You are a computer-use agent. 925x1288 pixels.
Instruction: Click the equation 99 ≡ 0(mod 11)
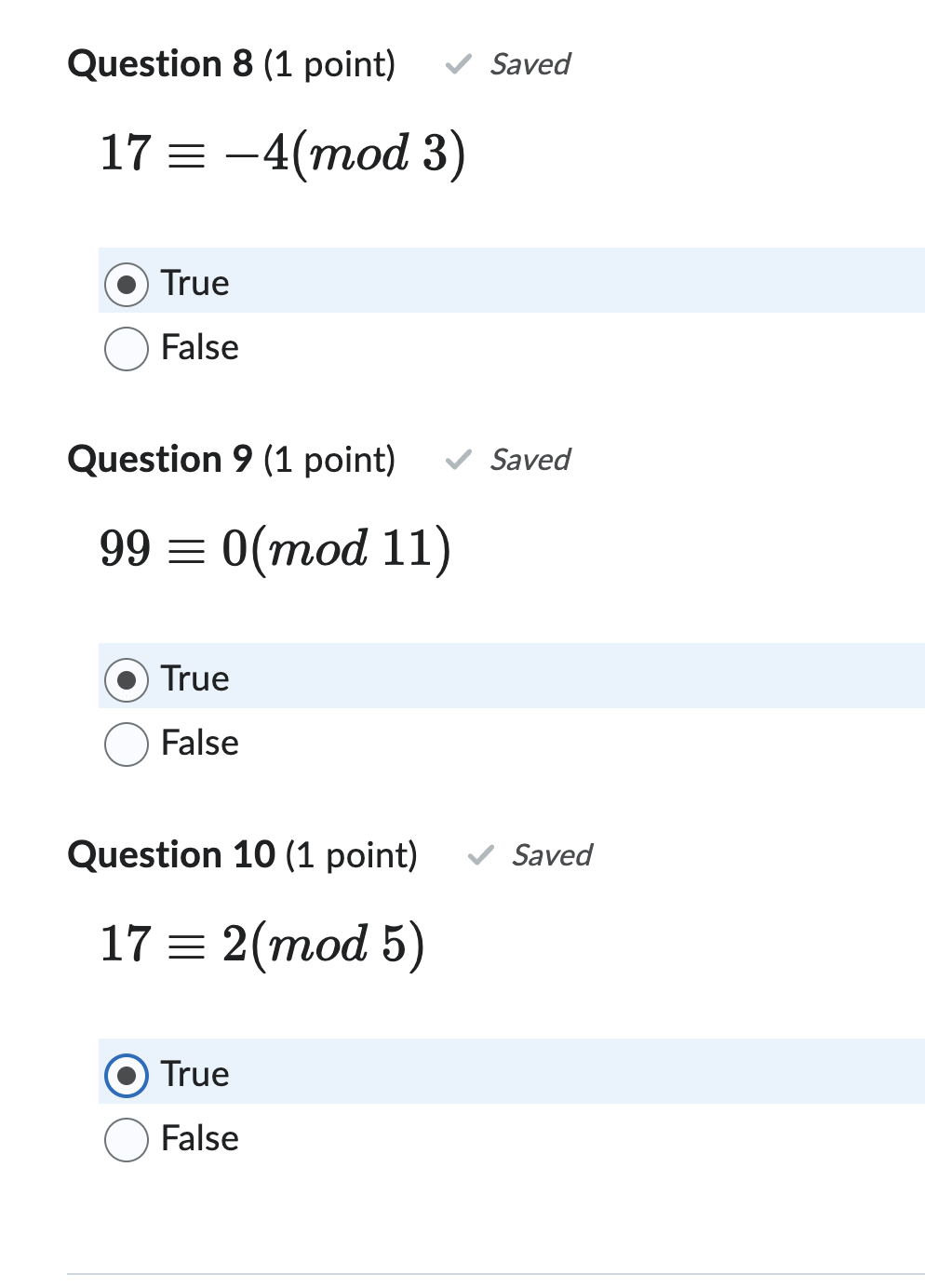[x=273, y=547]
